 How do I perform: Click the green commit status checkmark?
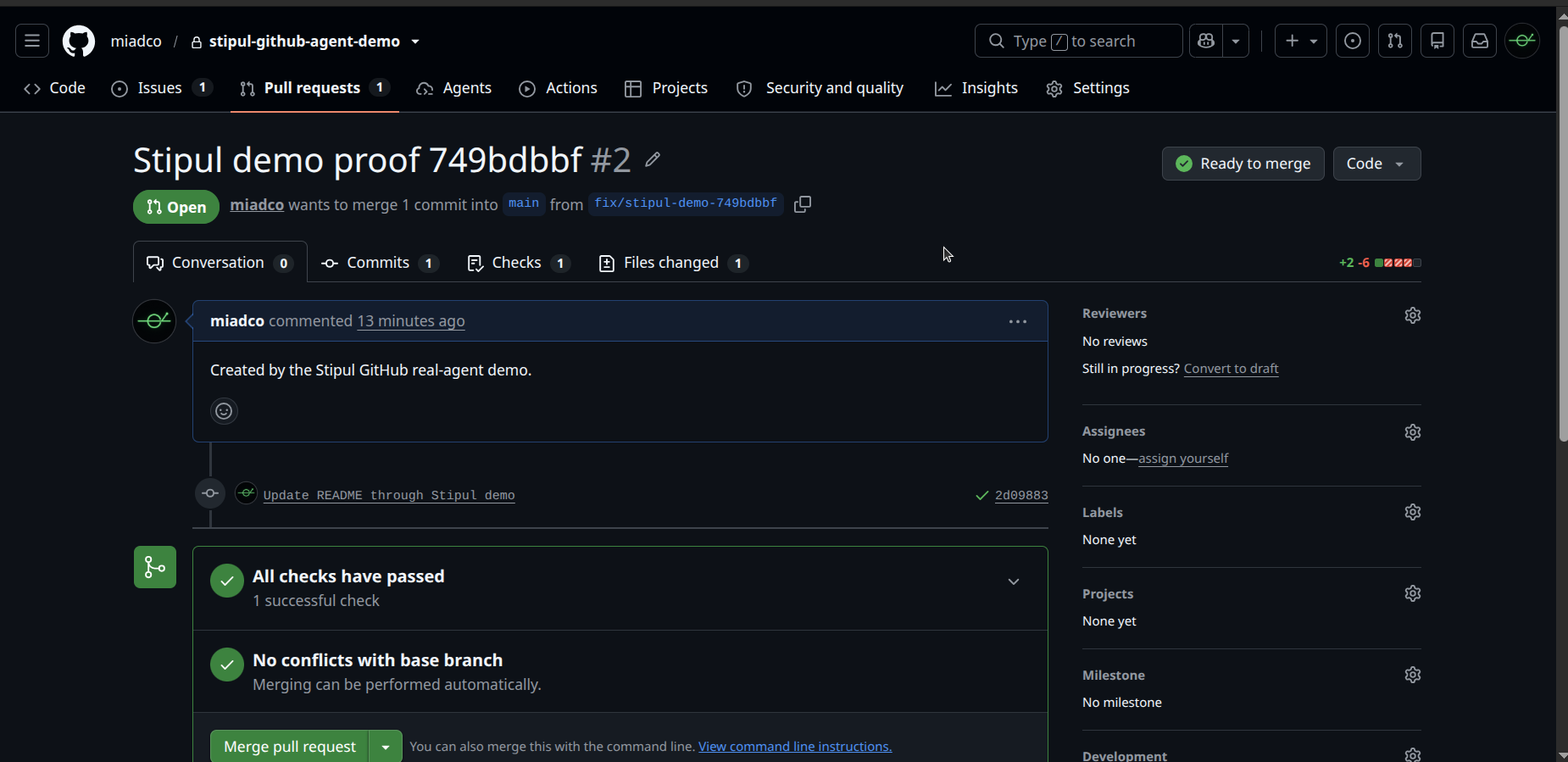coord(982,495)
